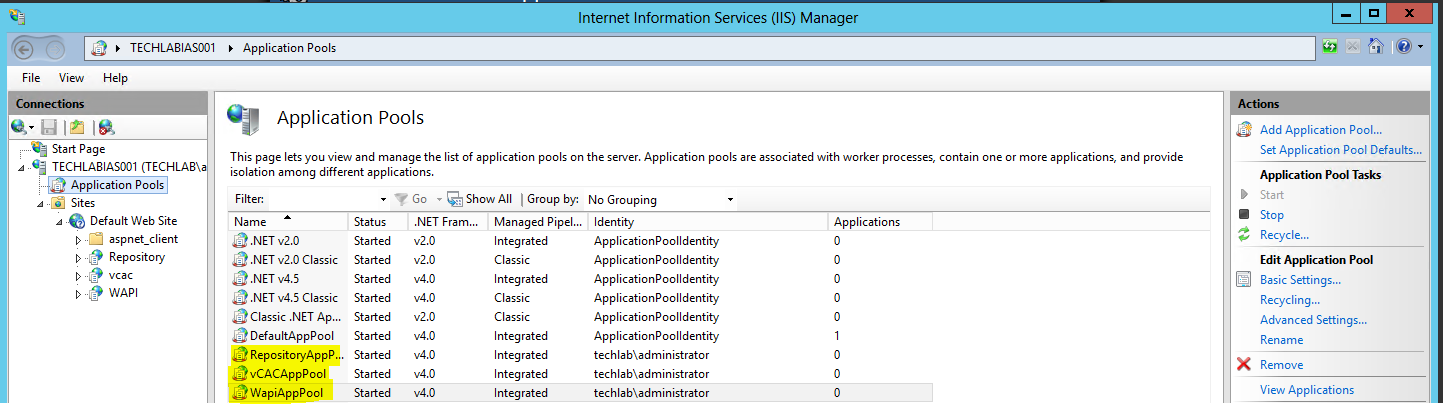Image resolution: width=1443 pixels, height=404 pixels.
Task: Sort by the Name column header
Action: [288, 221]
